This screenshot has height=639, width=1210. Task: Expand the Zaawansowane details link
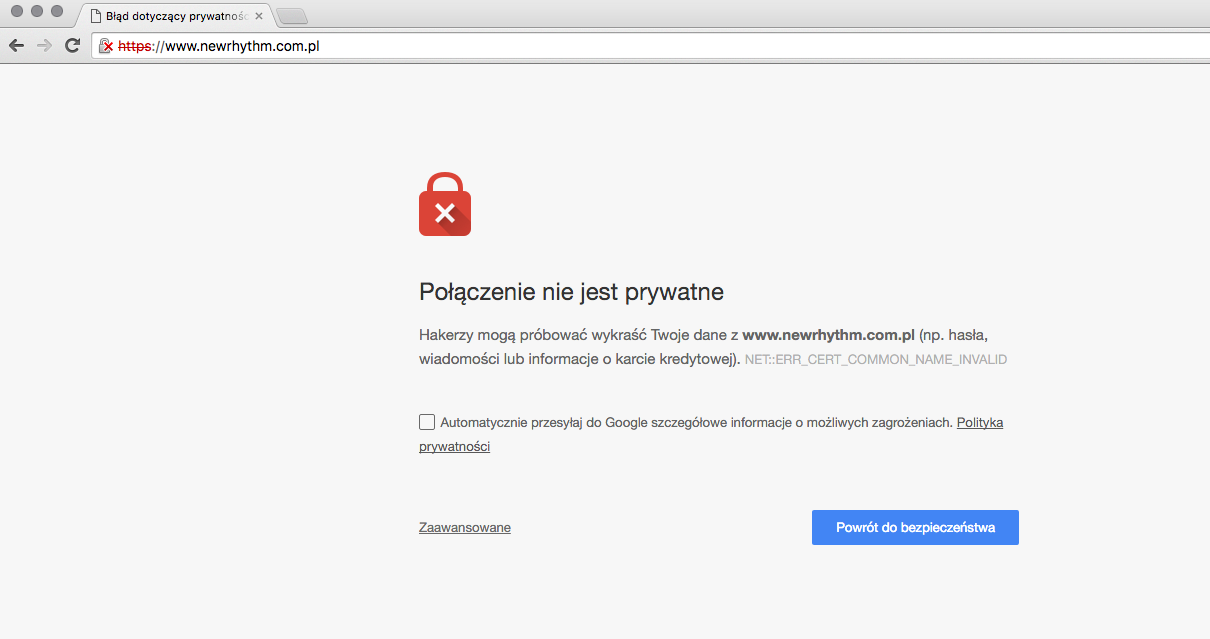point(465,528)
